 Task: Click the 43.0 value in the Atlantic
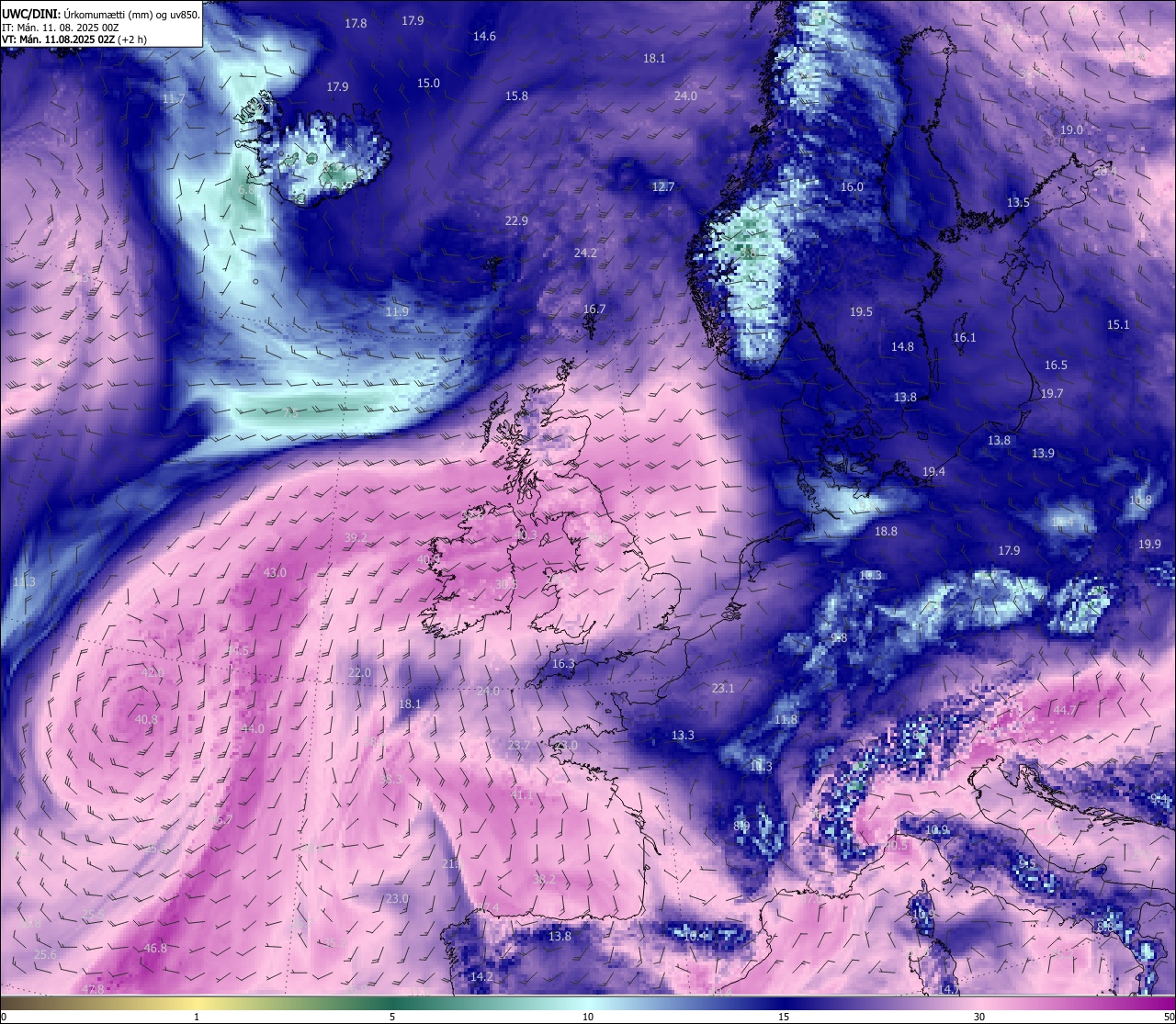point(275,573)
